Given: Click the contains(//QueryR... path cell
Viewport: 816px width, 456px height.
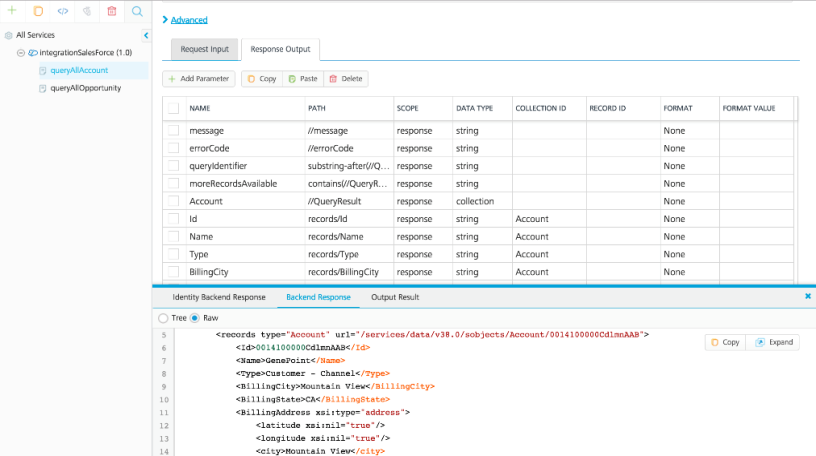Looking at the screenshot, I should (x=348, y=184).
